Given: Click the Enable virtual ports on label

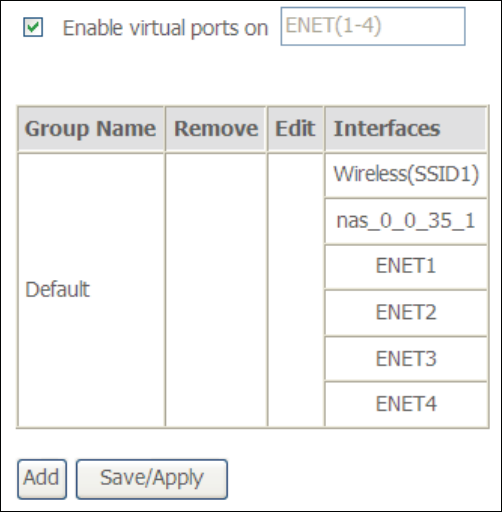Looking at the screenshot, I should 165,28.
